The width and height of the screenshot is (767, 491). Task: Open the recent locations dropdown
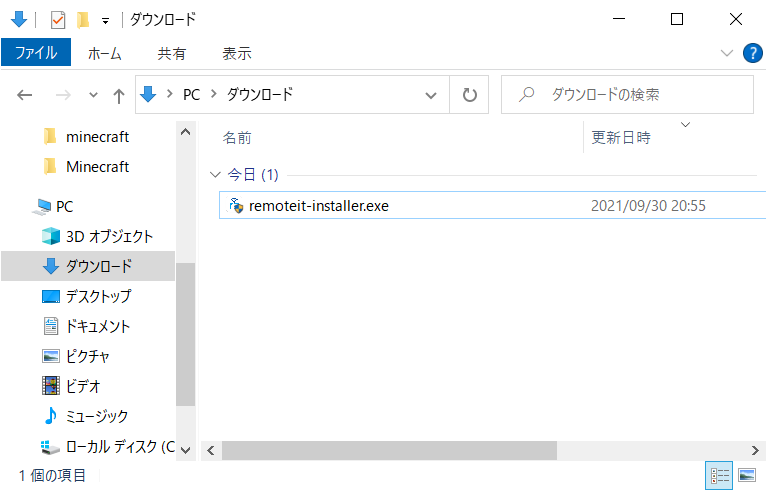tap(93, 95)
